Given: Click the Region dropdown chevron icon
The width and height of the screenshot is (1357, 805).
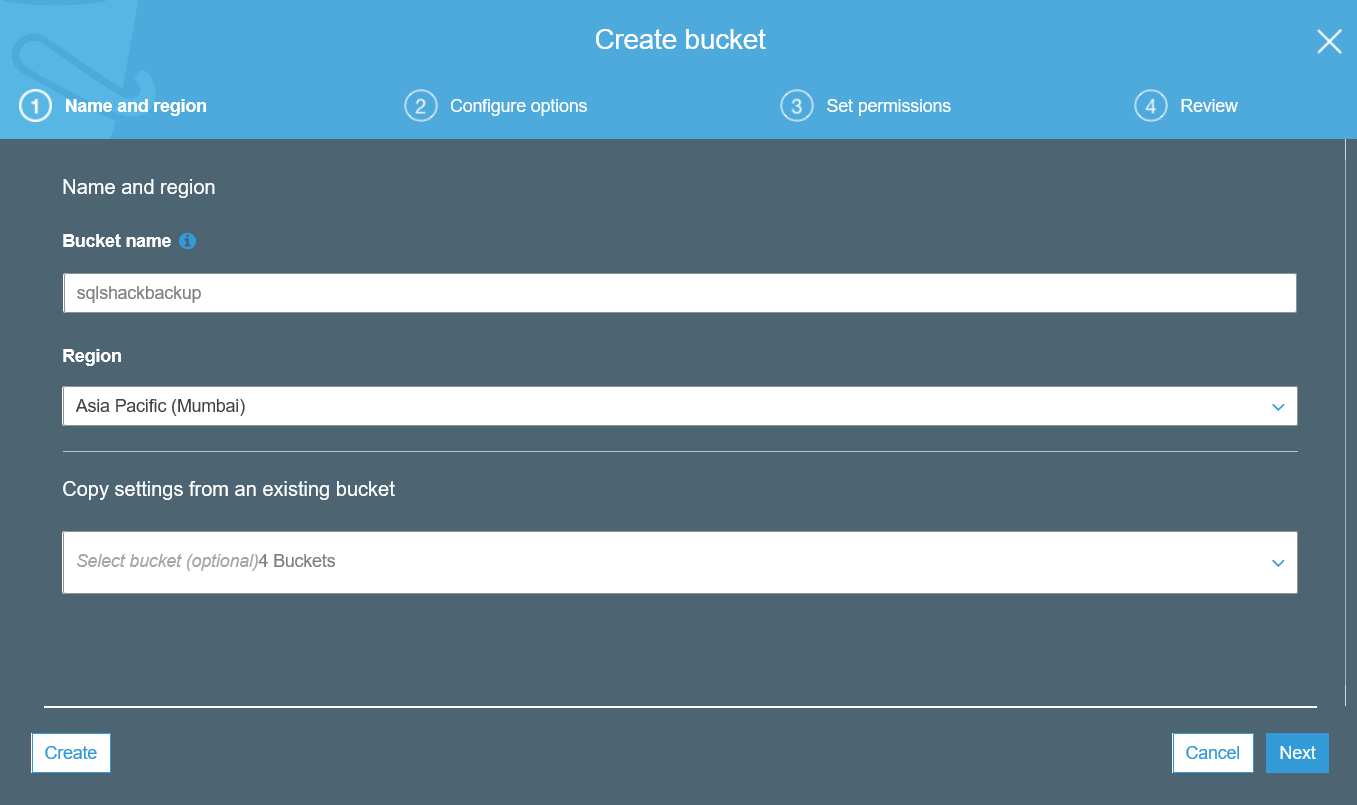Looking at the screenshot, I should pyautogui.click(x=1277, y=407).
